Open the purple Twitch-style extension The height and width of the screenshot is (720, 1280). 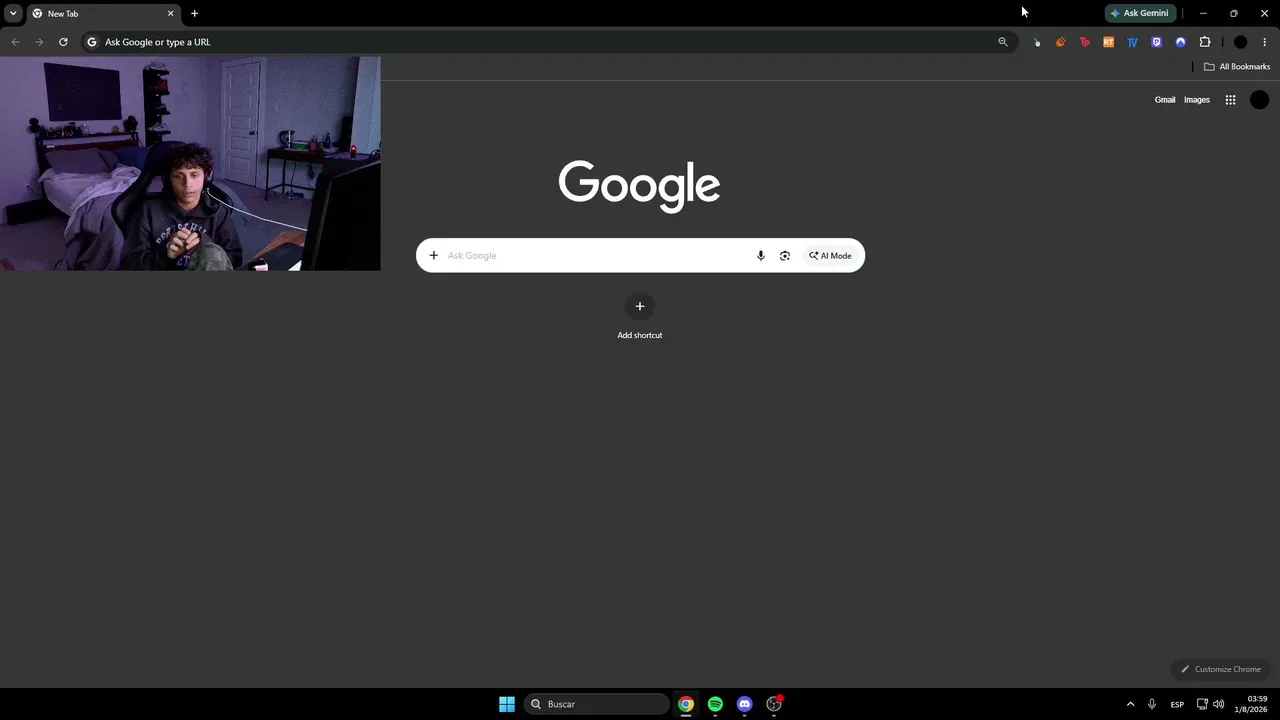(1157, 42)
